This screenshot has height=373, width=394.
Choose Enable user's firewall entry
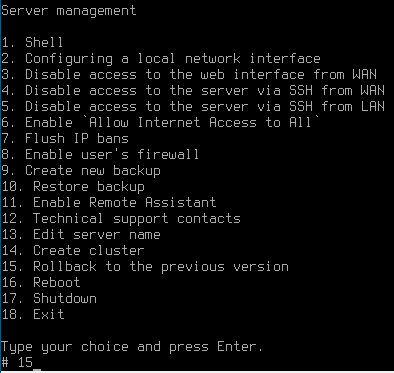click(100, 154)
